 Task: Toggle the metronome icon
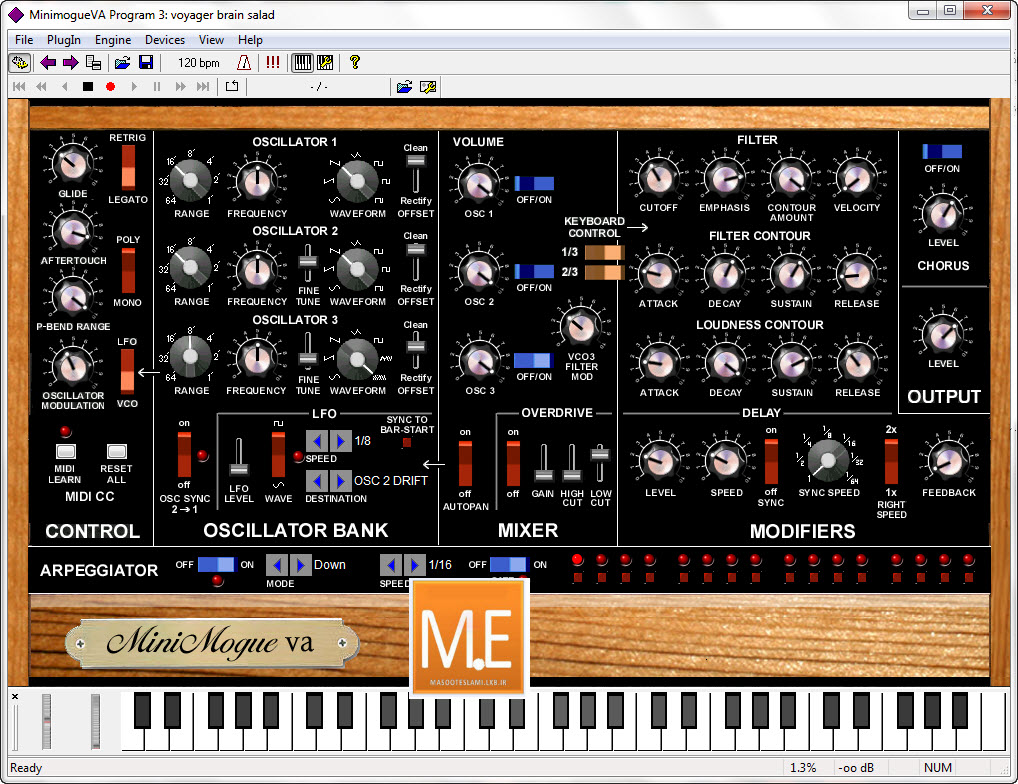tap(244, 62)
